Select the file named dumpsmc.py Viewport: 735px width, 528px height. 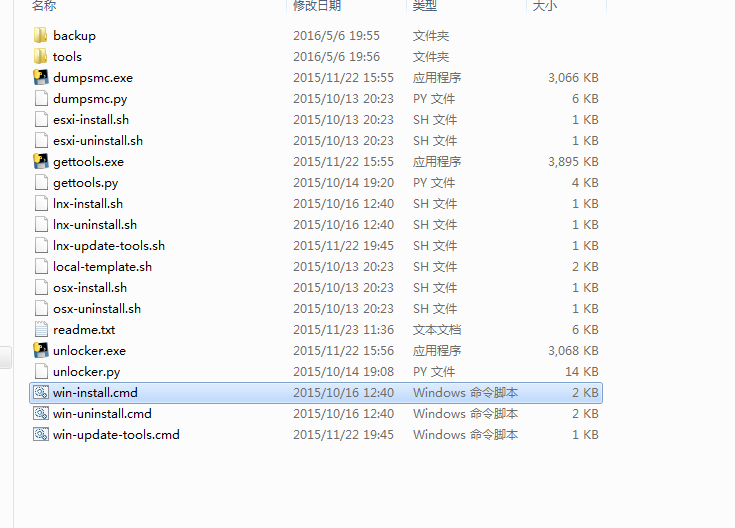pyautogui.click(x=90, y=99)
